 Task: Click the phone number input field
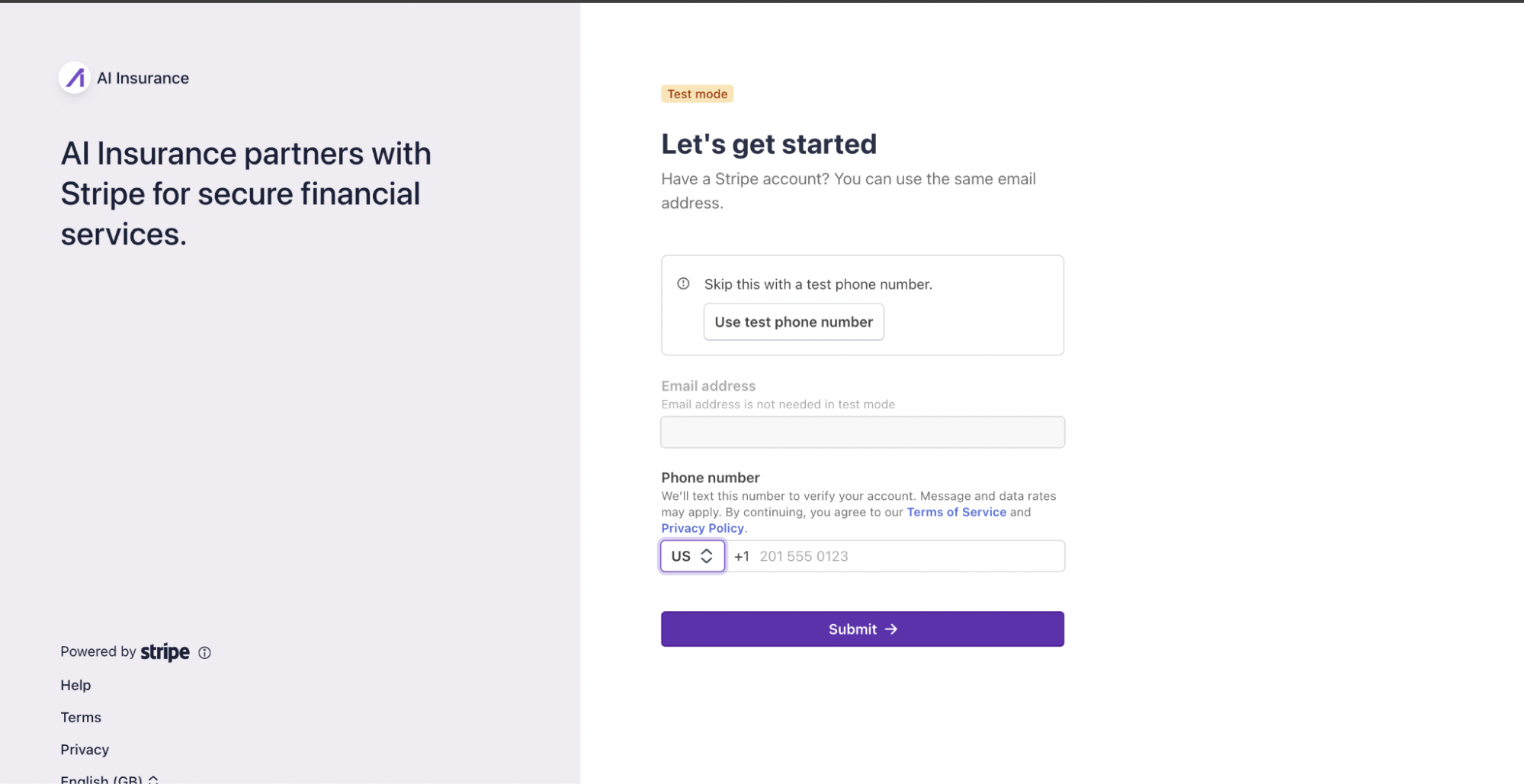click(896, 556)
